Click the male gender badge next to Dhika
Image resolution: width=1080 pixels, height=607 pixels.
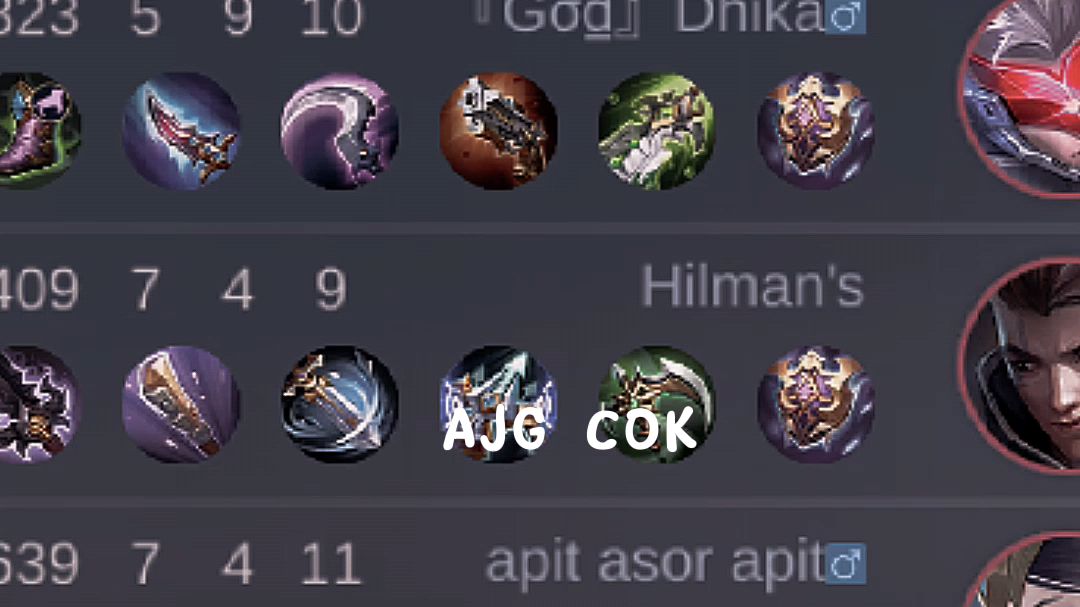coord(845,17)
